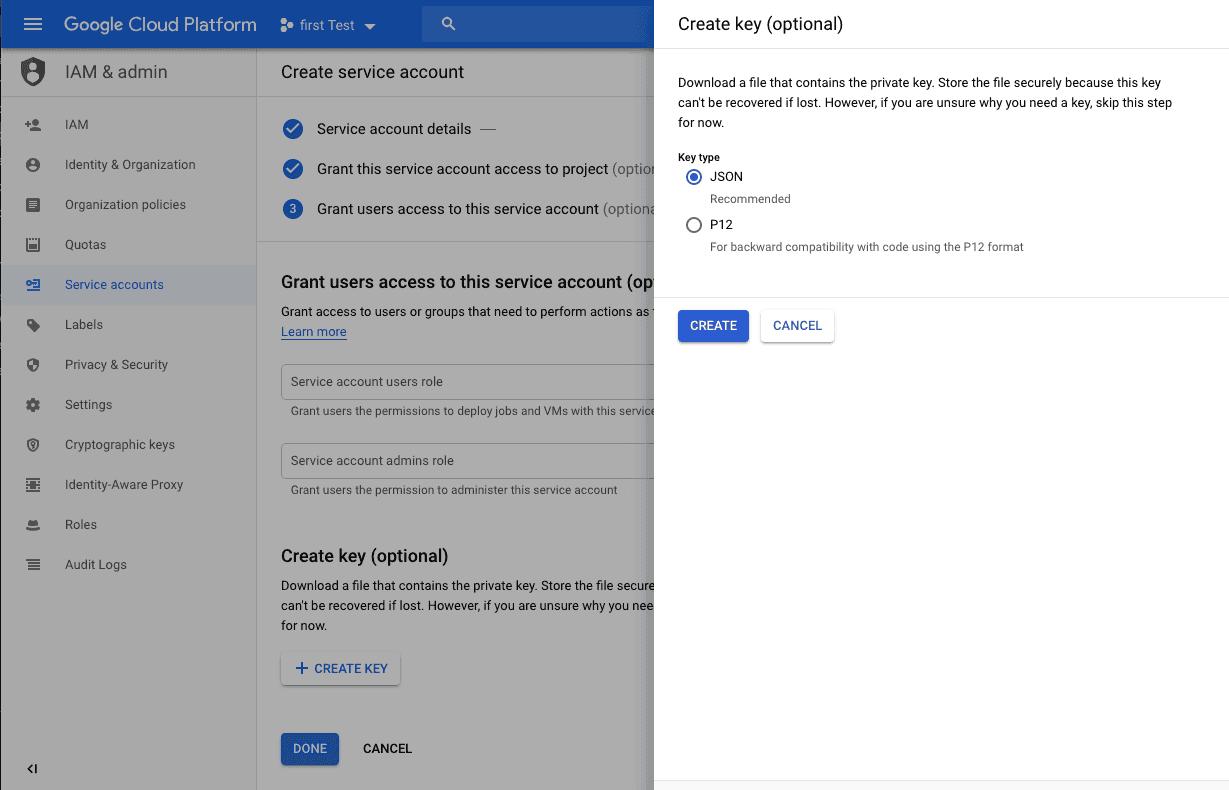Click the Quotas sidebar icon
Image resolution: width=1229 pixels, height=790 pixels.
33,245
